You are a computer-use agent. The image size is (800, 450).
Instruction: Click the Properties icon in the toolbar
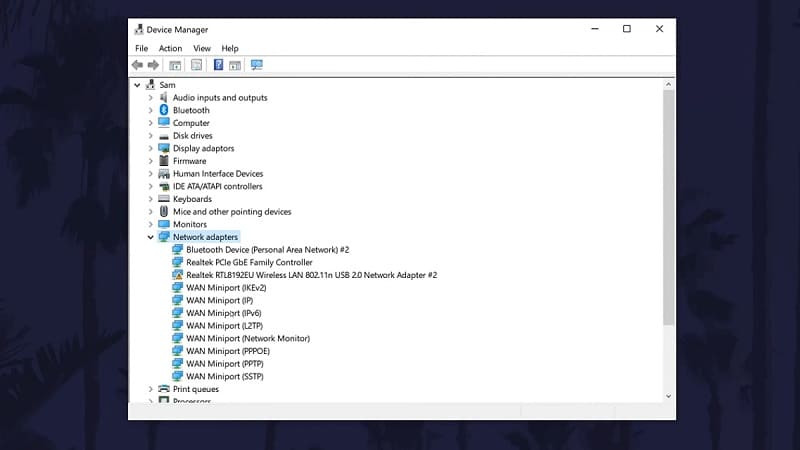pyautogui.click(x=197, y=65)
